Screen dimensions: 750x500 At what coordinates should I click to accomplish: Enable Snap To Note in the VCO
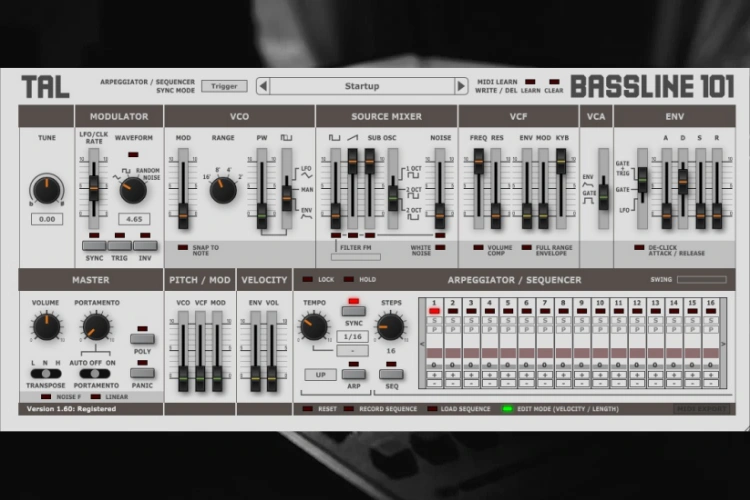[183, 247]
